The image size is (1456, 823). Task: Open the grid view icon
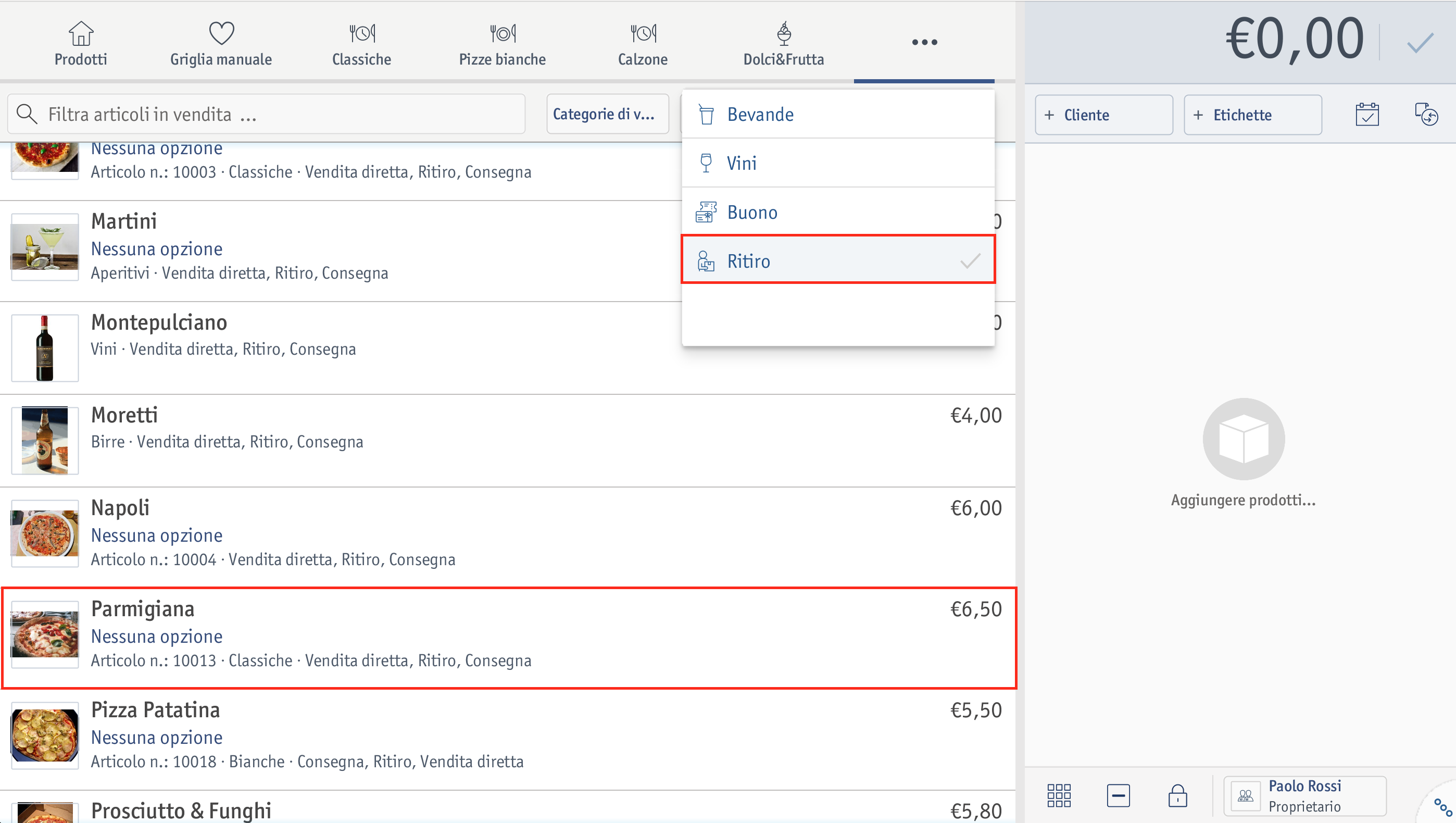[x=1059, y=795]
